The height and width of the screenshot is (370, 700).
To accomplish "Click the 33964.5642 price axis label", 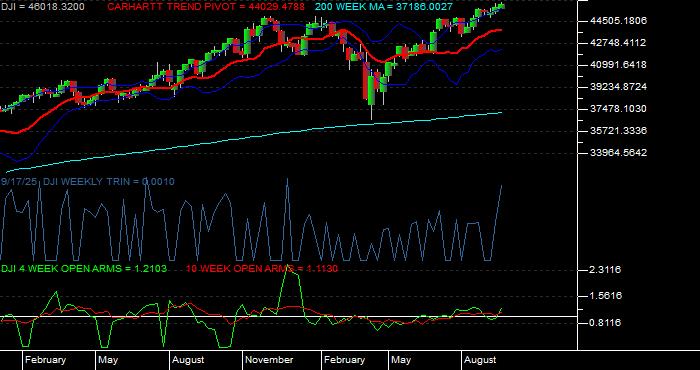I will [618, 153].
